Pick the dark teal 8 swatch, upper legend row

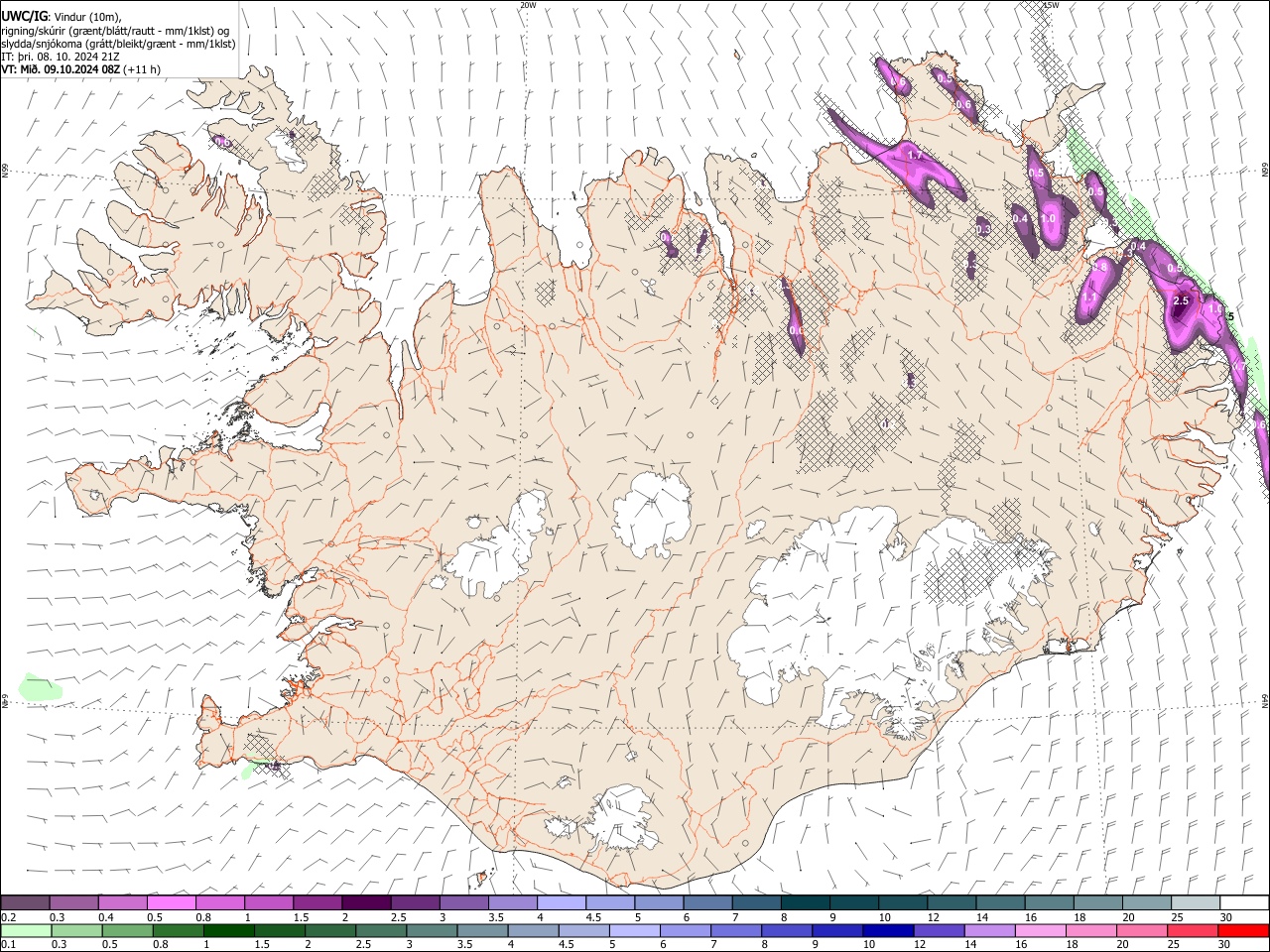point(806,903)
